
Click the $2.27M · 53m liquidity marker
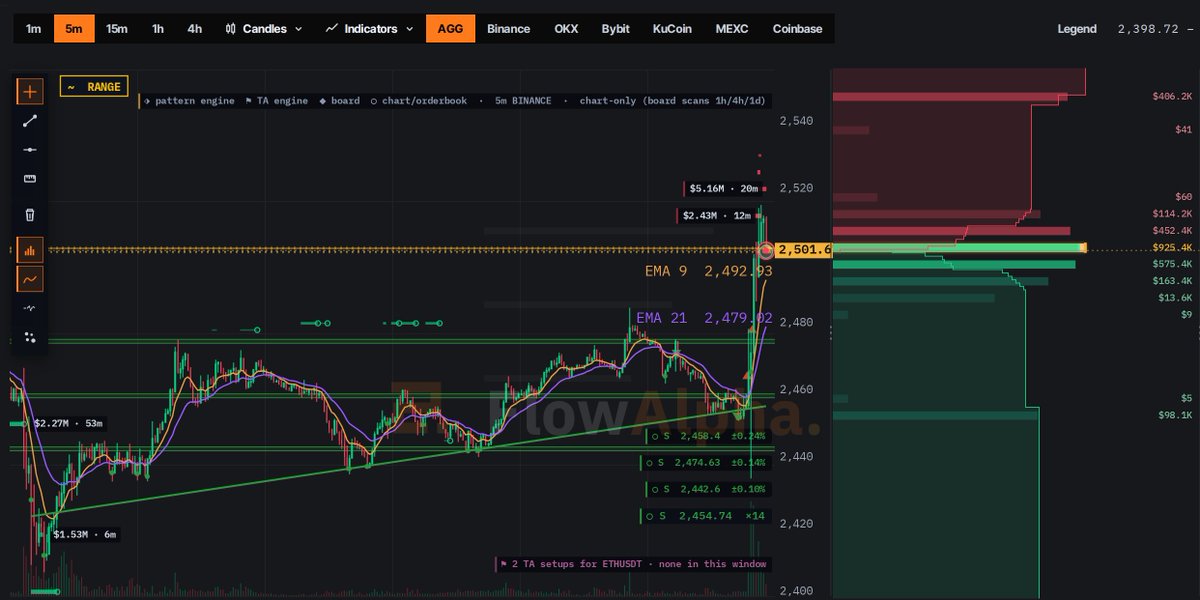point(67,424)
